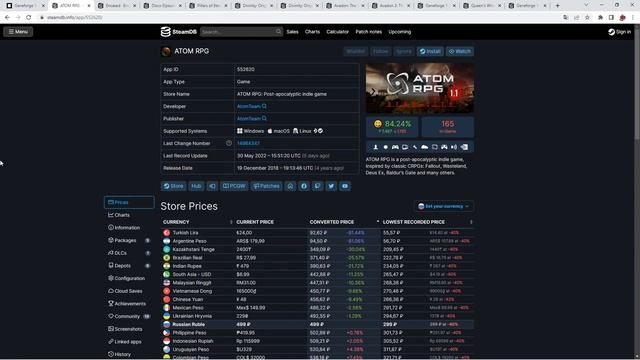Click the YouTube icon
Screen dimensions: 640x360
point(345,186)
